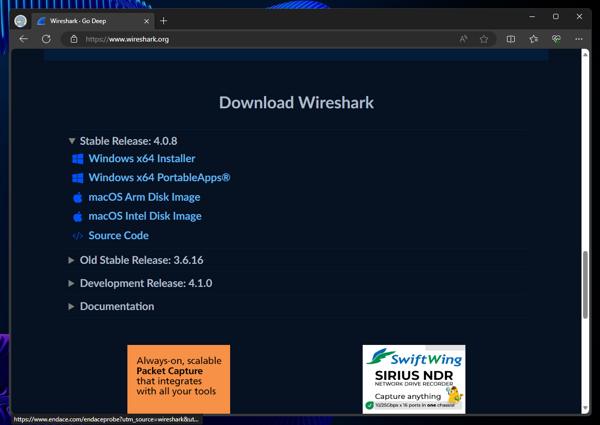Add this page to favorites star icon

point(484,39)
